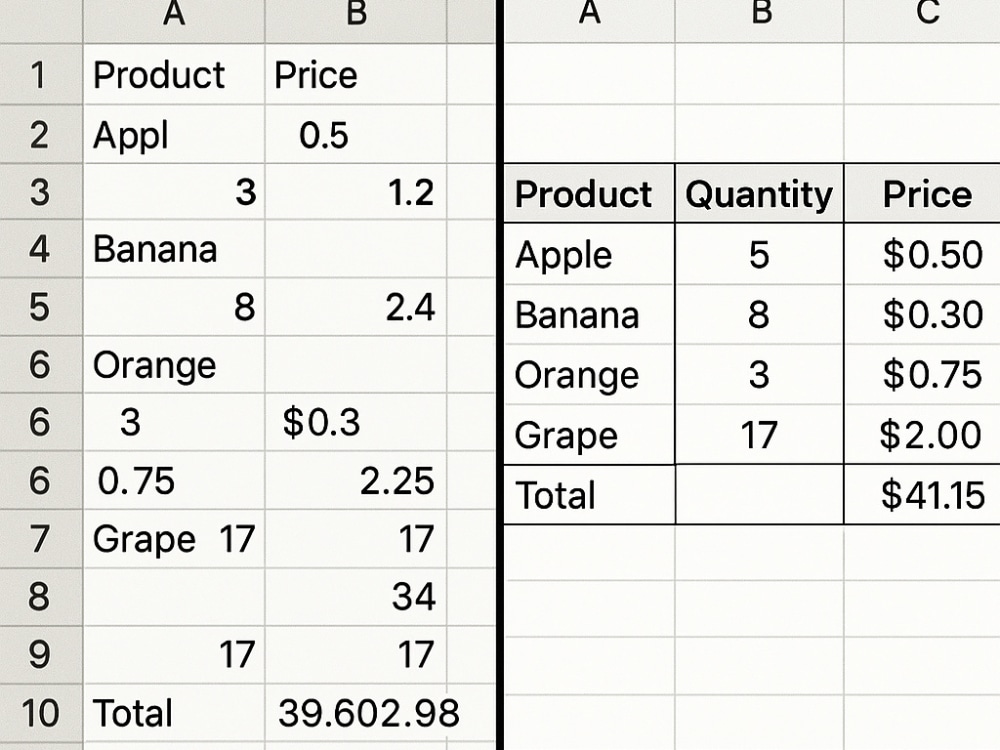Viewport: 1000px width, 750px height.
Task: Click the left sheet Price header cell
Action: coord(355,75)
